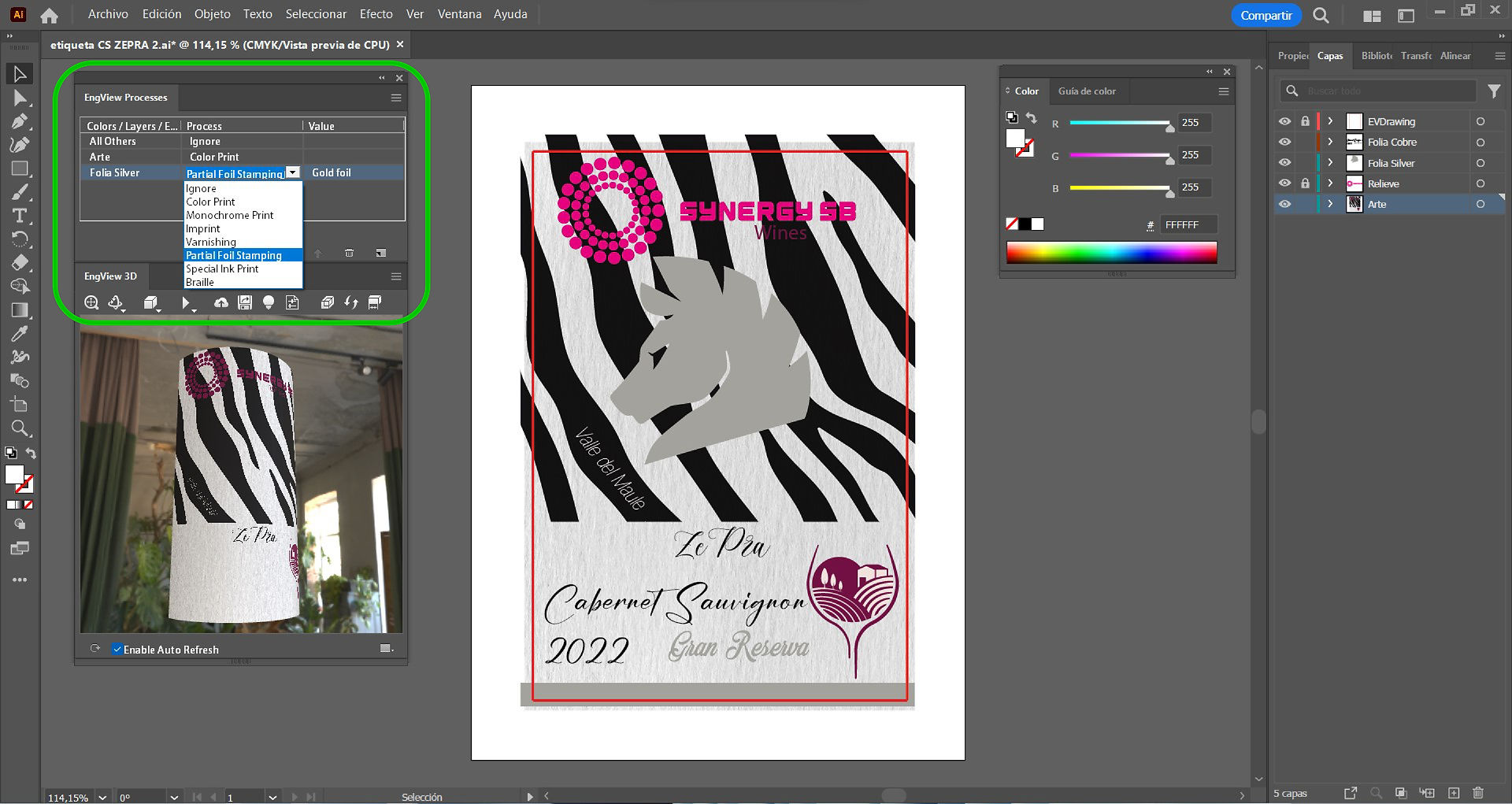Select the Gradient tool
1512x804 pixels.
[20, 310]
